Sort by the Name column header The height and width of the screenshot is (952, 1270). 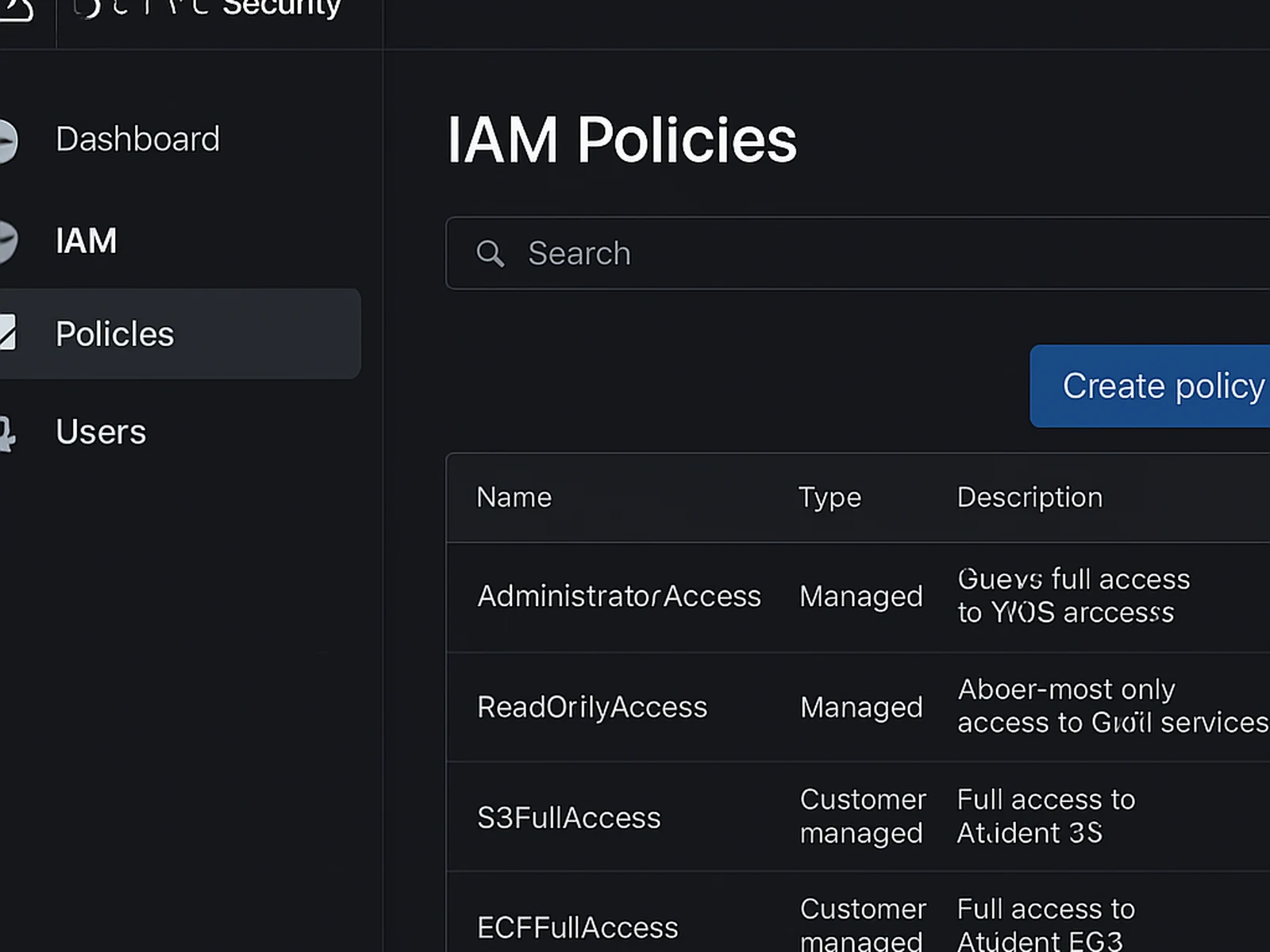pyautogui.click(x=514, y=497)
